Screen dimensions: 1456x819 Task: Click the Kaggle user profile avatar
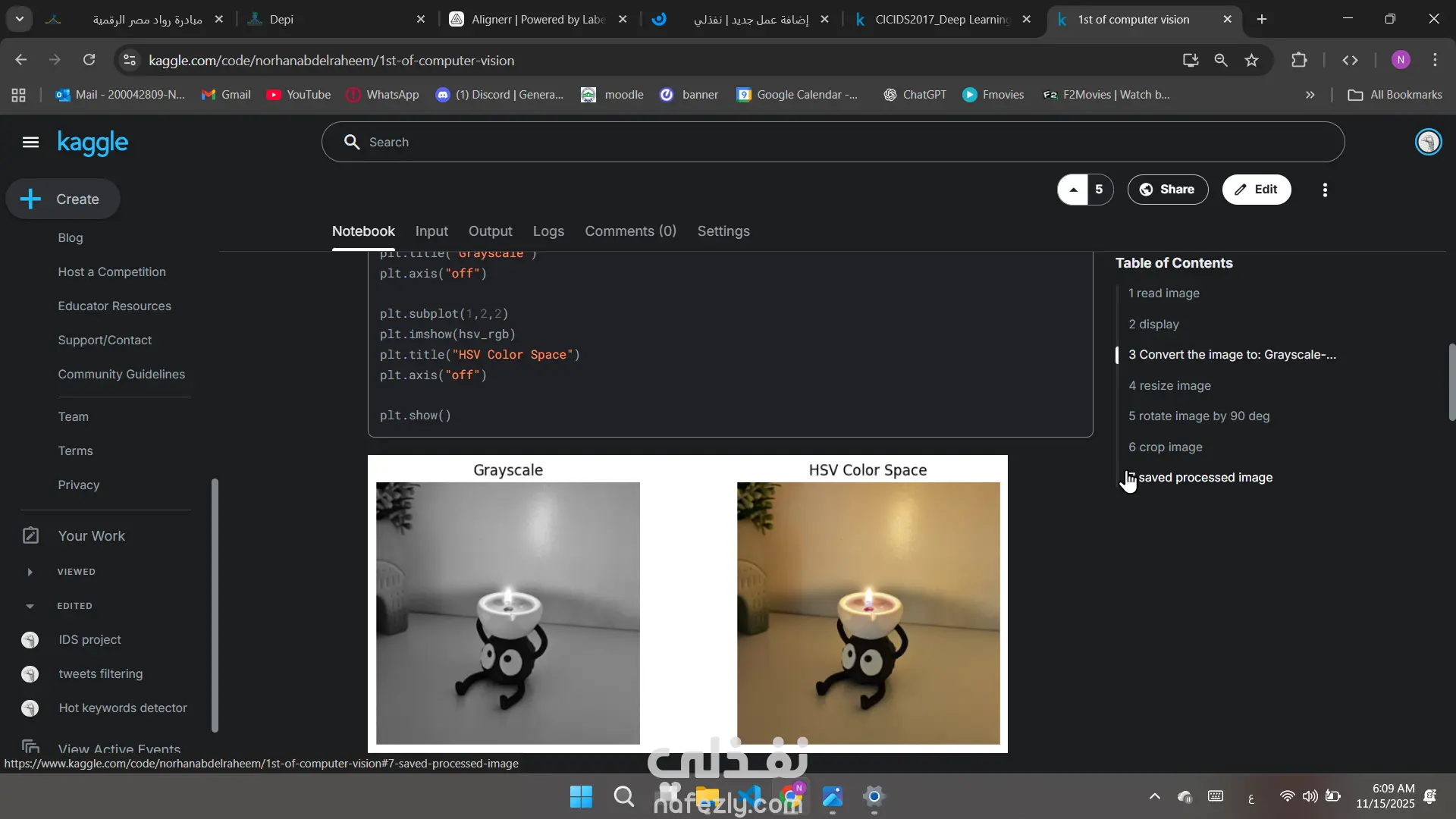pos(1428,143)
